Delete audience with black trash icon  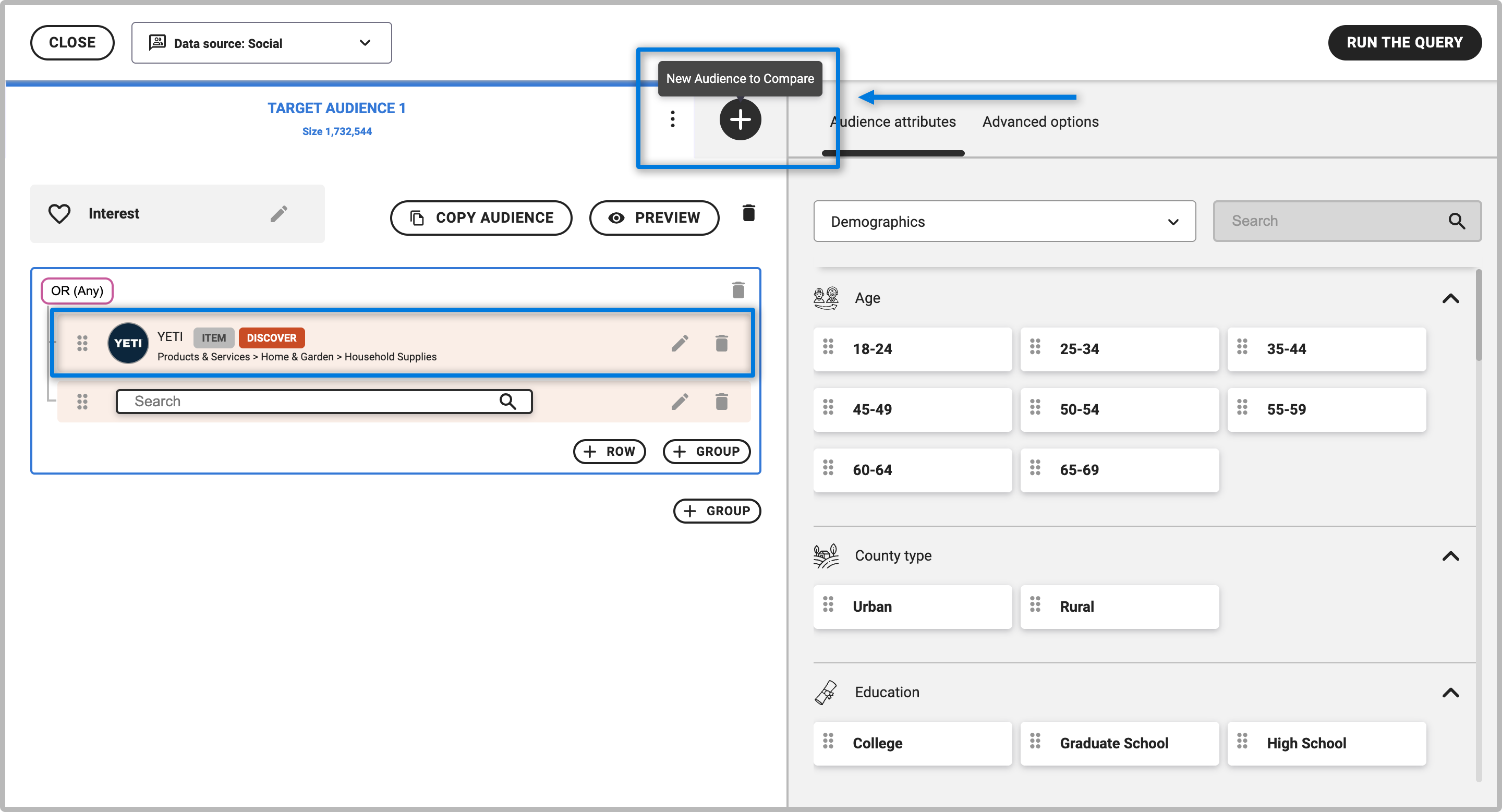pyautogui.click(x=749, y=213)
